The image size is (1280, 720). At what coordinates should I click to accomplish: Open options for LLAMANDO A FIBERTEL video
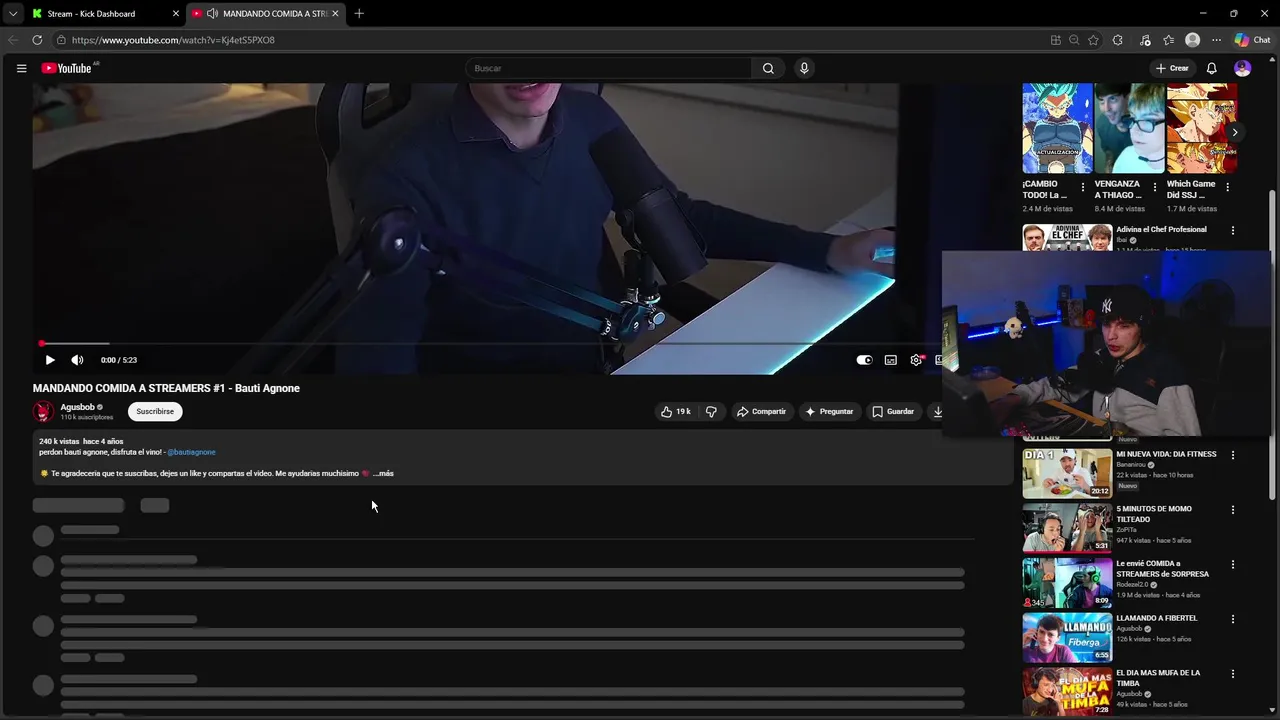[1232, 619]
